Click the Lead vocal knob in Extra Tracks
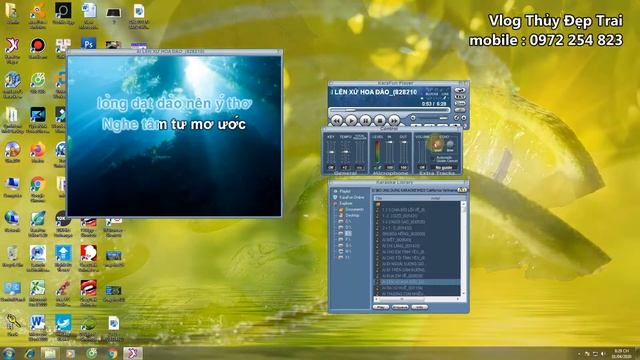The width and height of the screenshot is (640, 360). click(x=437, y=144)
